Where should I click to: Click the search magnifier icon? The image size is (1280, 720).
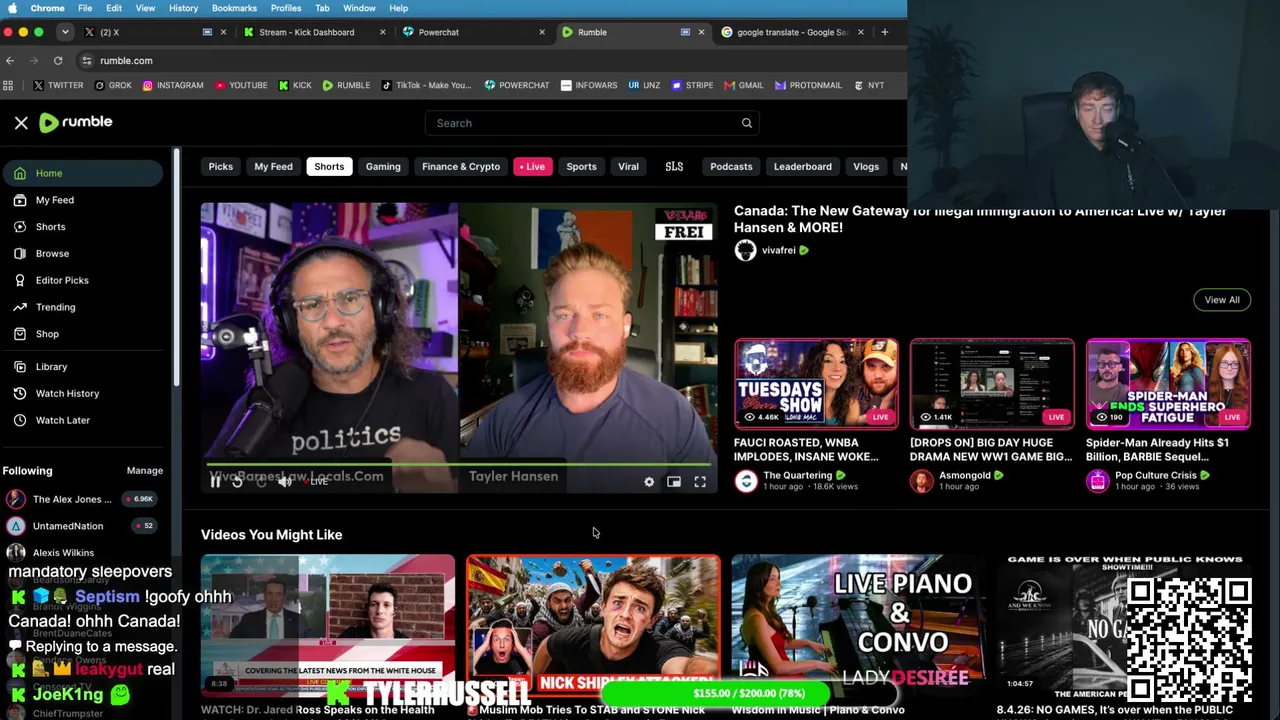(746, 123)
